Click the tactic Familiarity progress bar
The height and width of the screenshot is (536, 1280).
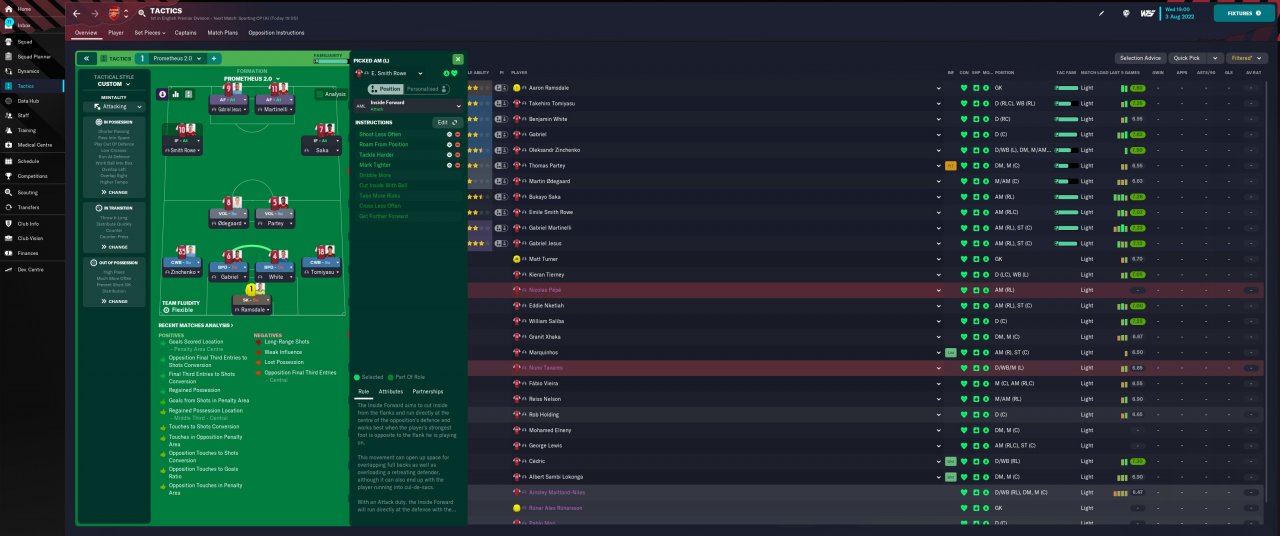coord(330,61)
